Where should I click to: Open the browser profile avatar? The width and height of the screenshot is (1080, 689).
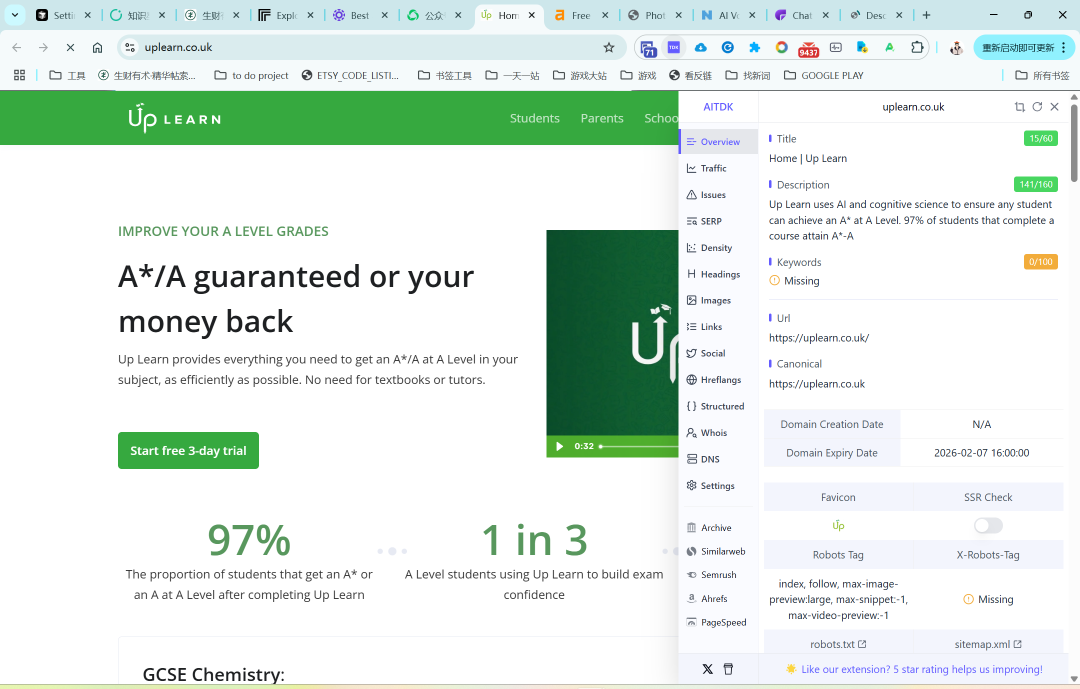coord(956,48)
